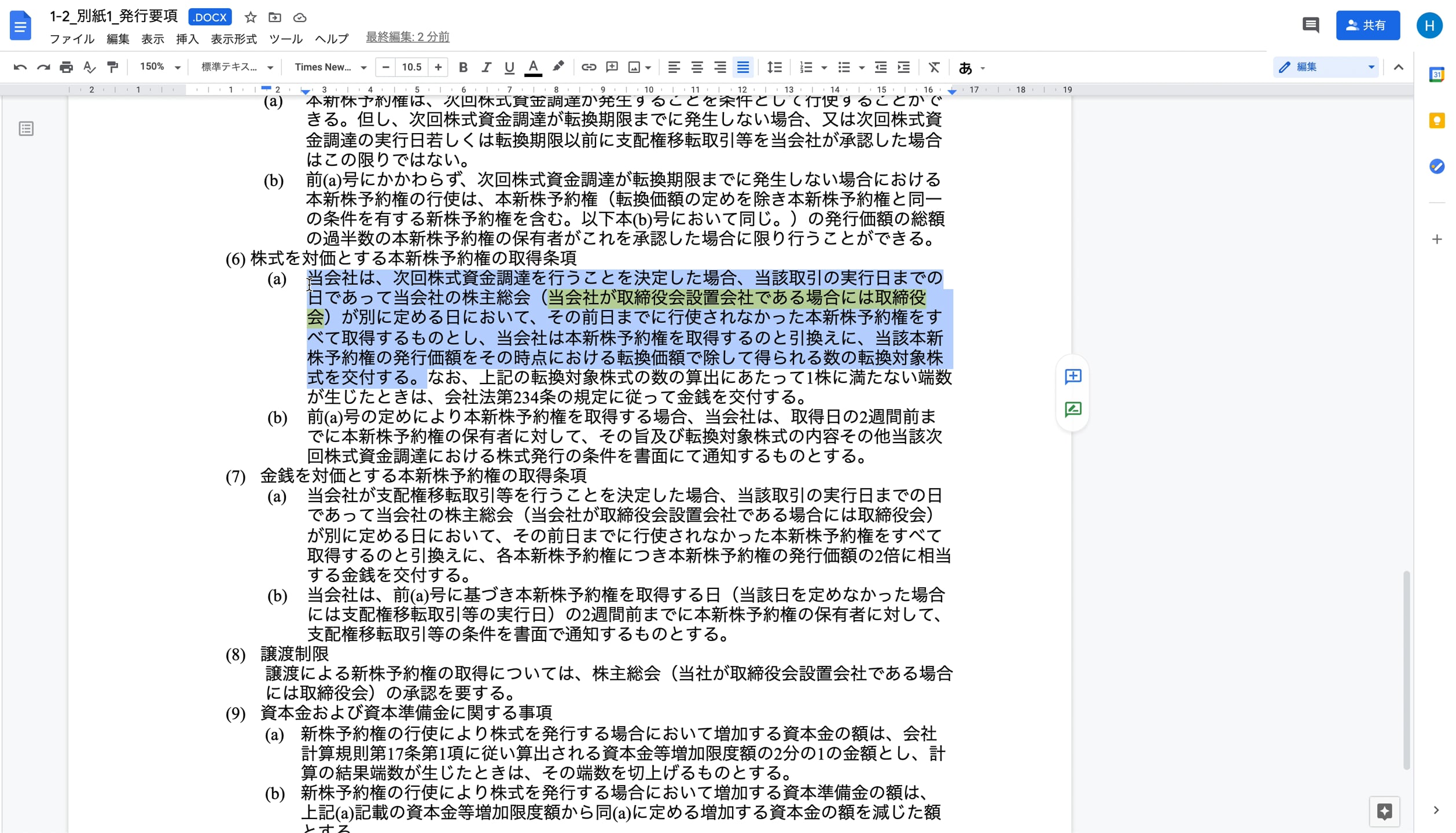Open the editing mode dropdown

pos(1326,67)
